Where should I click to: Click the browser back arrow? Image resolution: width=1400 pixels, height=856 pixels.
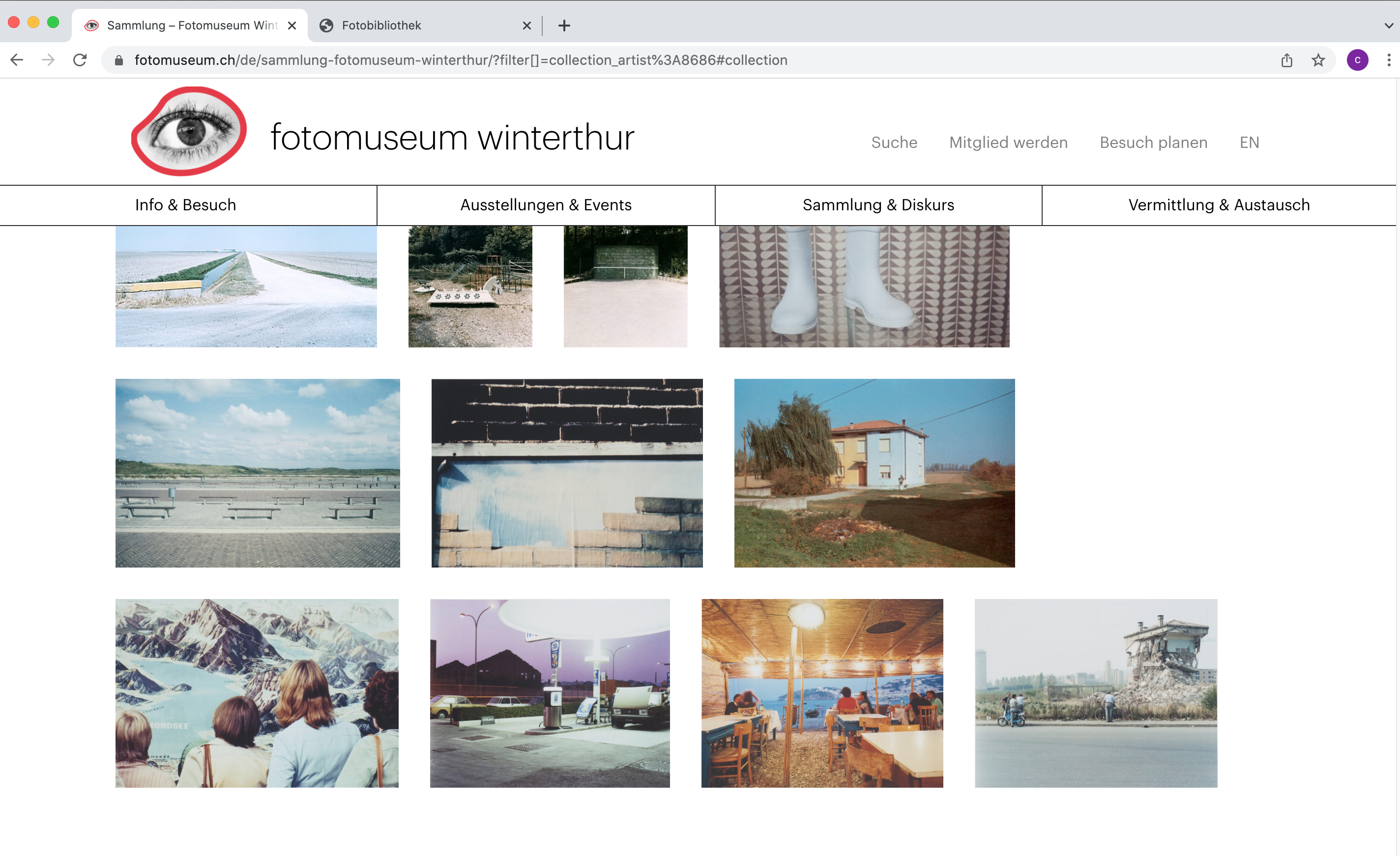[17, 59]
